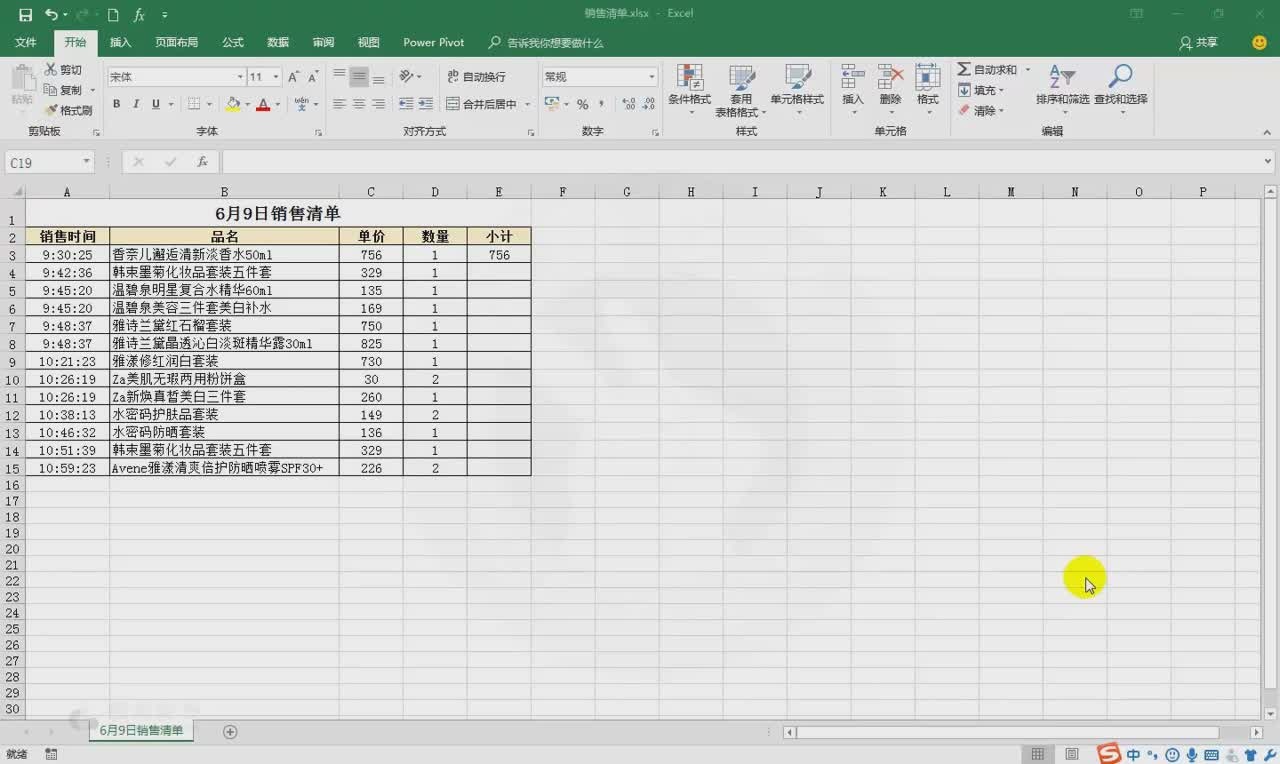Click AutoSum (自动求和)
Screen dimensions: 1280x764
[x=987, y=70]
